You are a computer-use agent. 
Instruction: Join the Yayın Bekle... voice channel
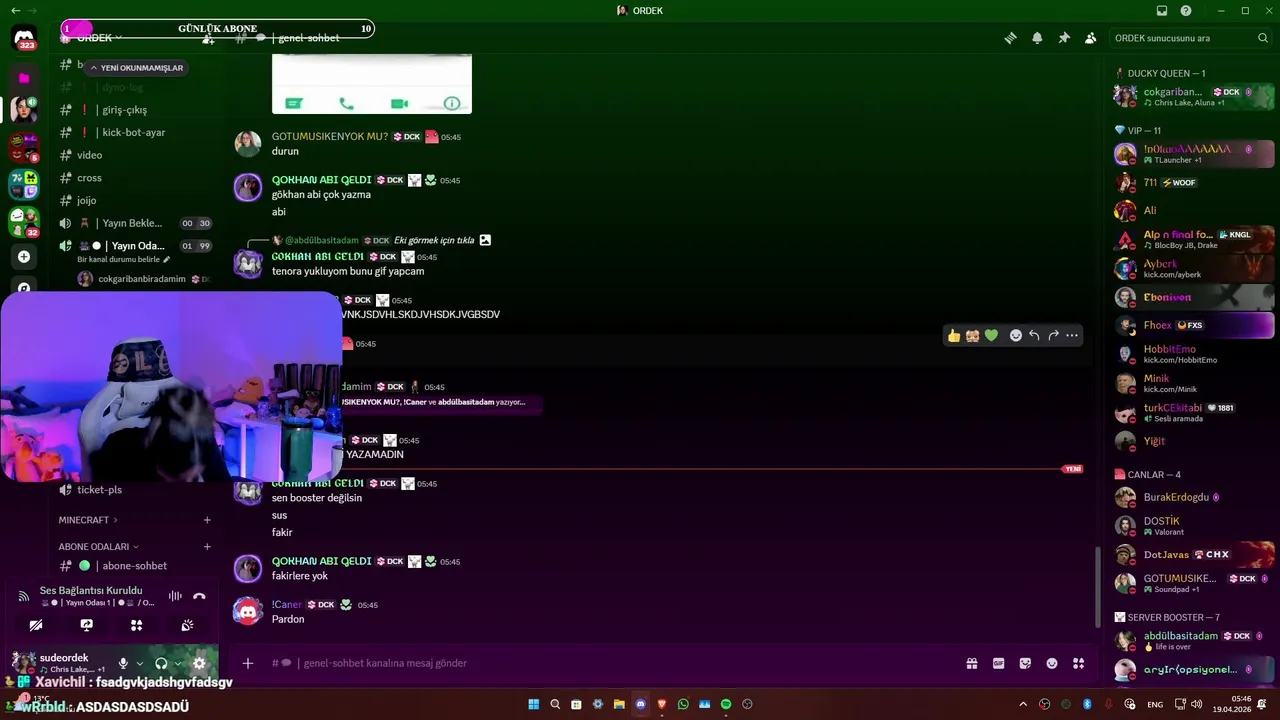[x=135, y=223]
